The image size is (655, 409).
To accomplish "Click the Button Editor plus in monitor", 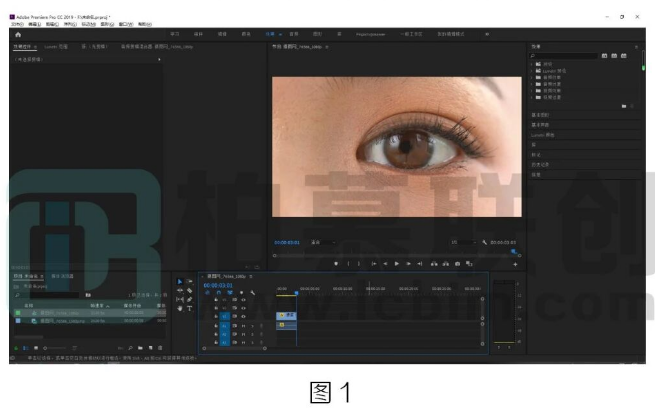I will pos(515,264).
